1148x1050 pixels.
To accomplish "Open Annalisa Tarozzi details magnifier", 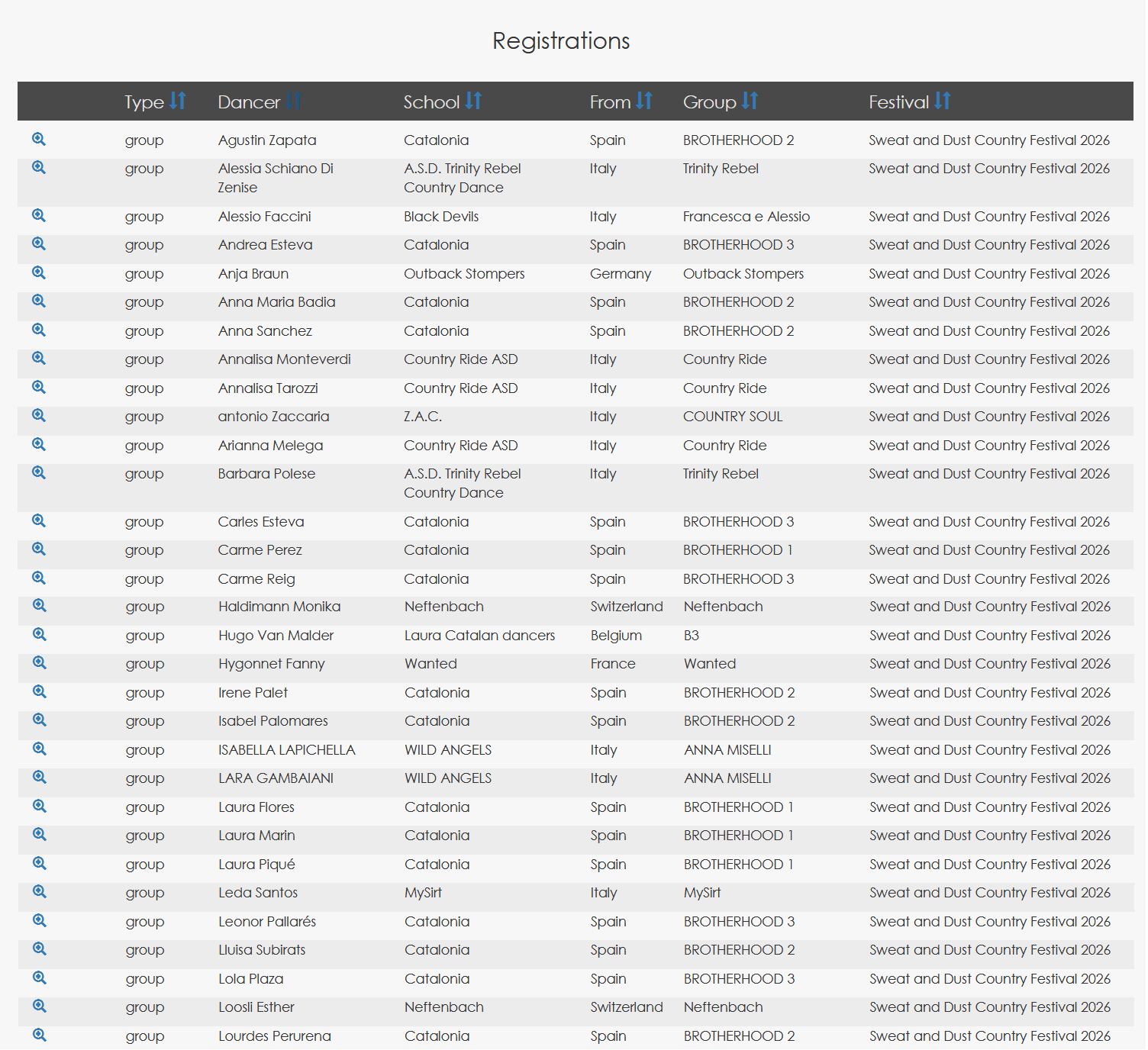I will coord(39,387).
